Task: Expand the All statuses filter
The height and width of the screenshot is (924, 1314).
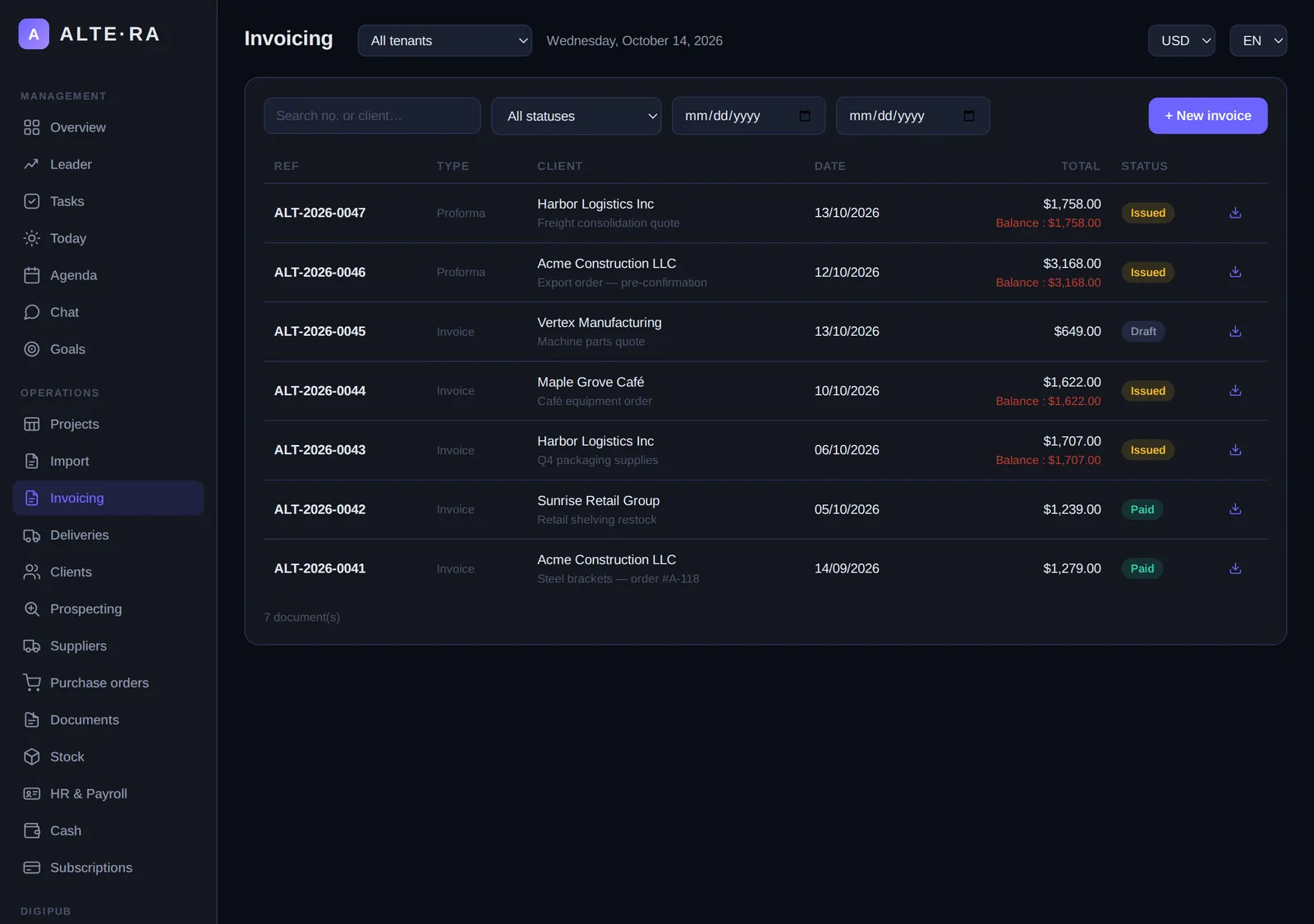Action: coord(577,116)
